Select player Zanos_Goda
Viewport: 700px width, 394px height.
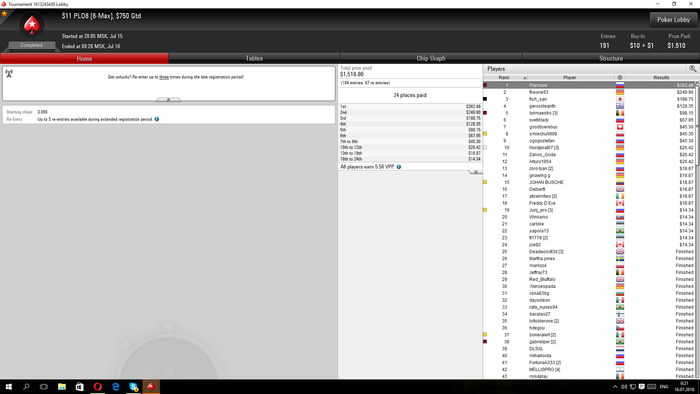[x=589, y=154]
